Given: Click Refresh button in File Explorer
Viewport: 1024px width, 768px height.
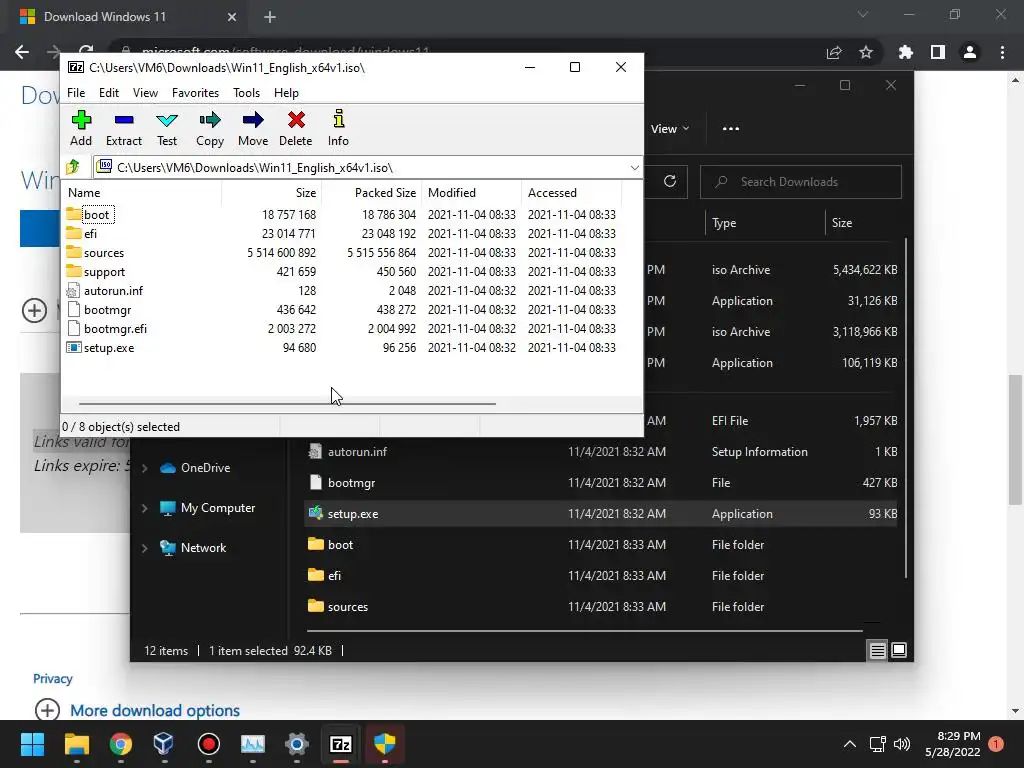Looking at the screenshot, I should 670,182.
